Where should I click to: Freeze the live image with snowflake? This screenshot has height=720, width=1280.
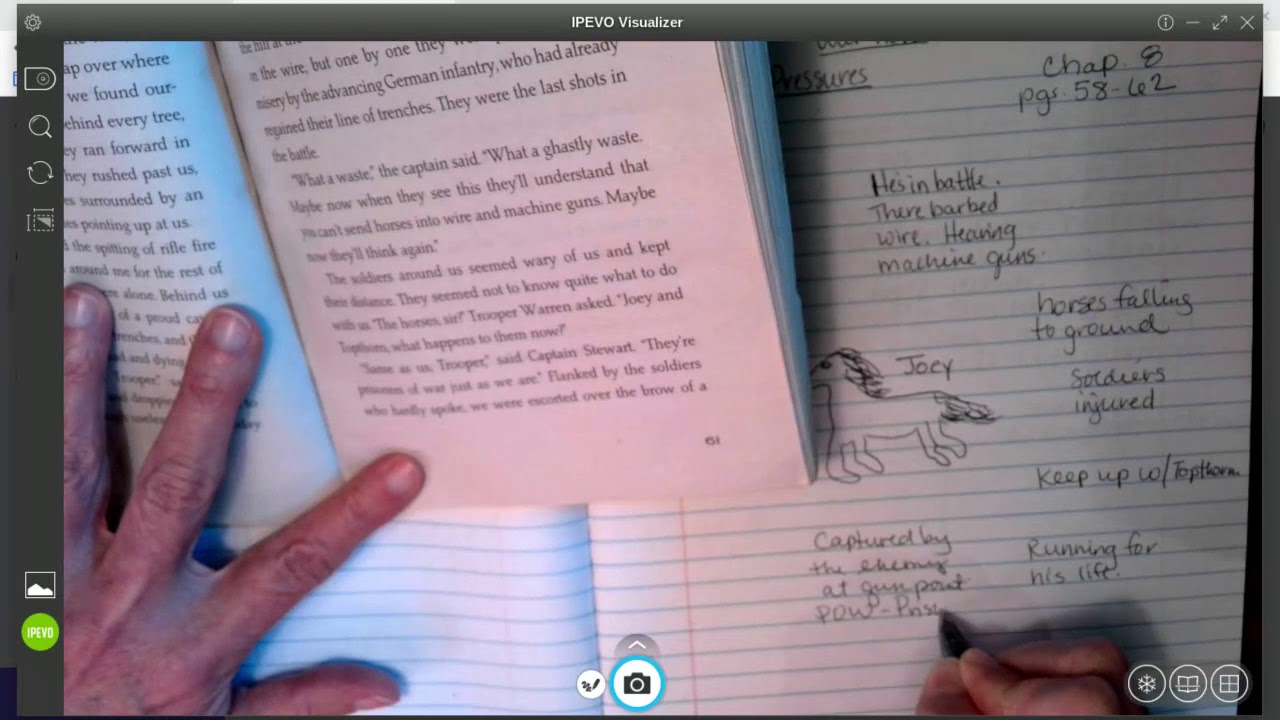1147,684
